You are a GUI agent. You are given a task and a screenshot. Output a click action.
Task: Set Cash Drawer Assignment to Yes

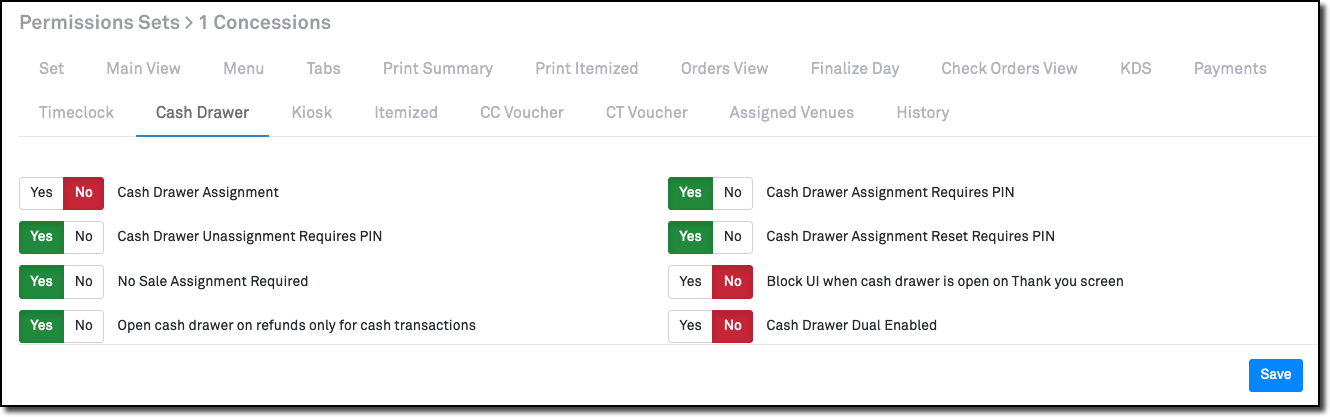coord(41,193)
